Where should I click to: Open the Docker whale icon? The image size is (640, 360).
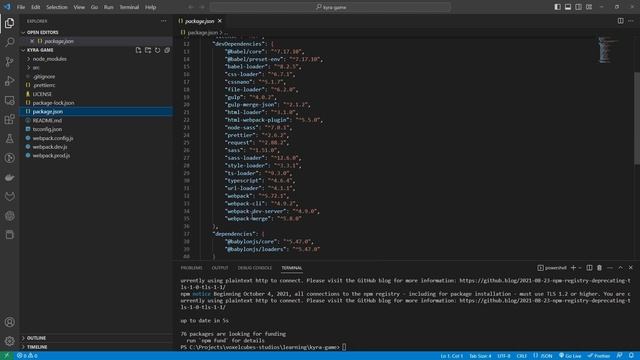[x=9, y=178]
